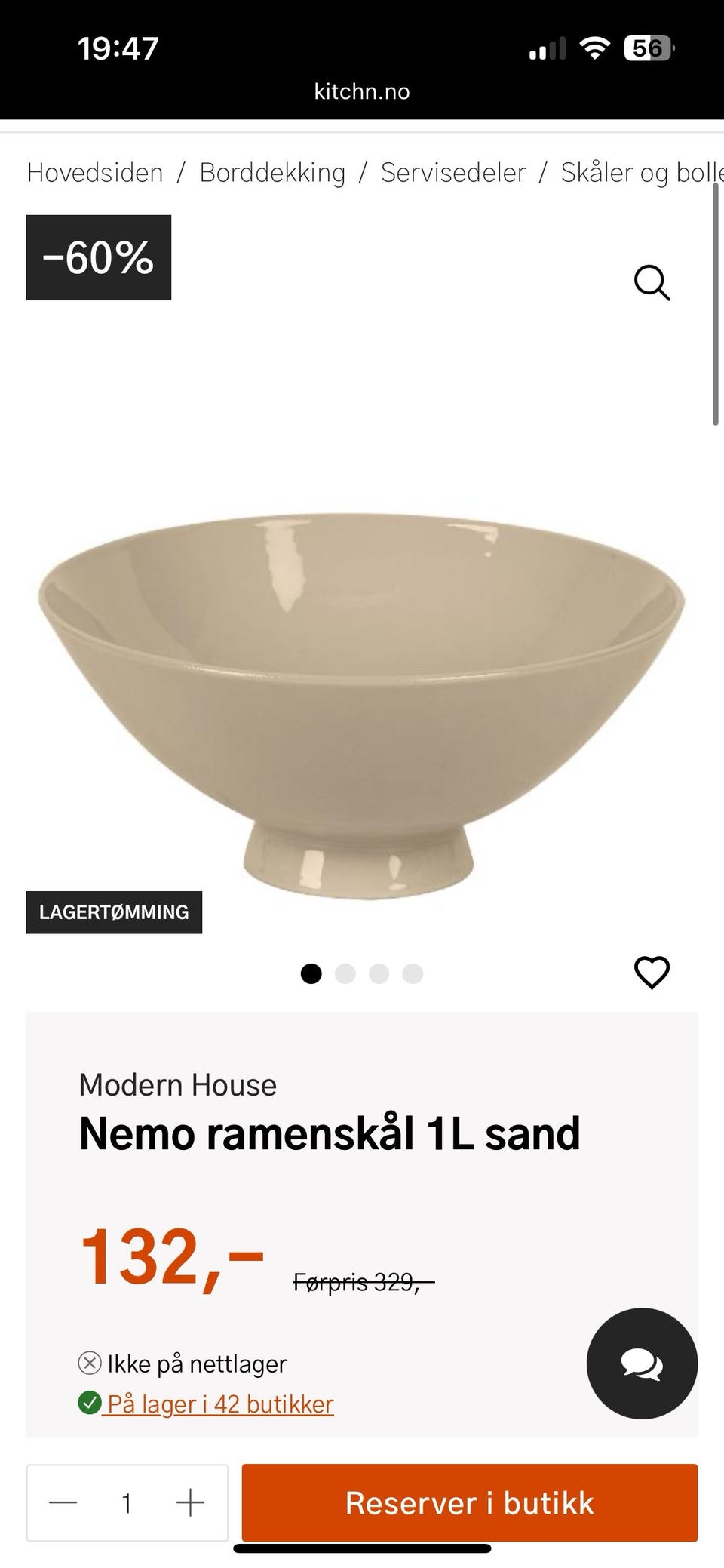Tap the battery indicator in status bar

[x=649, y=49]
